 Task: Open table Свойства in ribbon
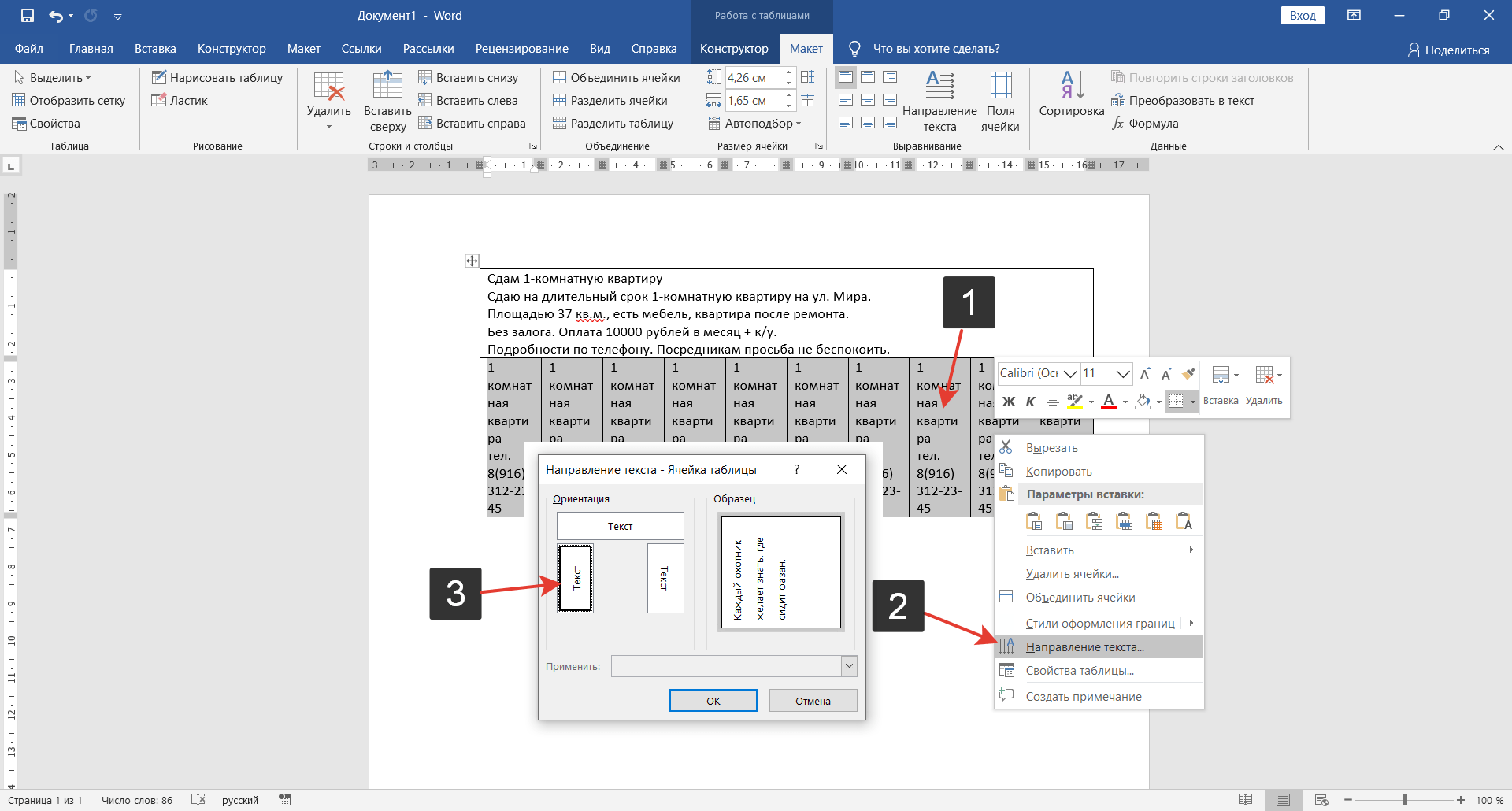[46, 123]
